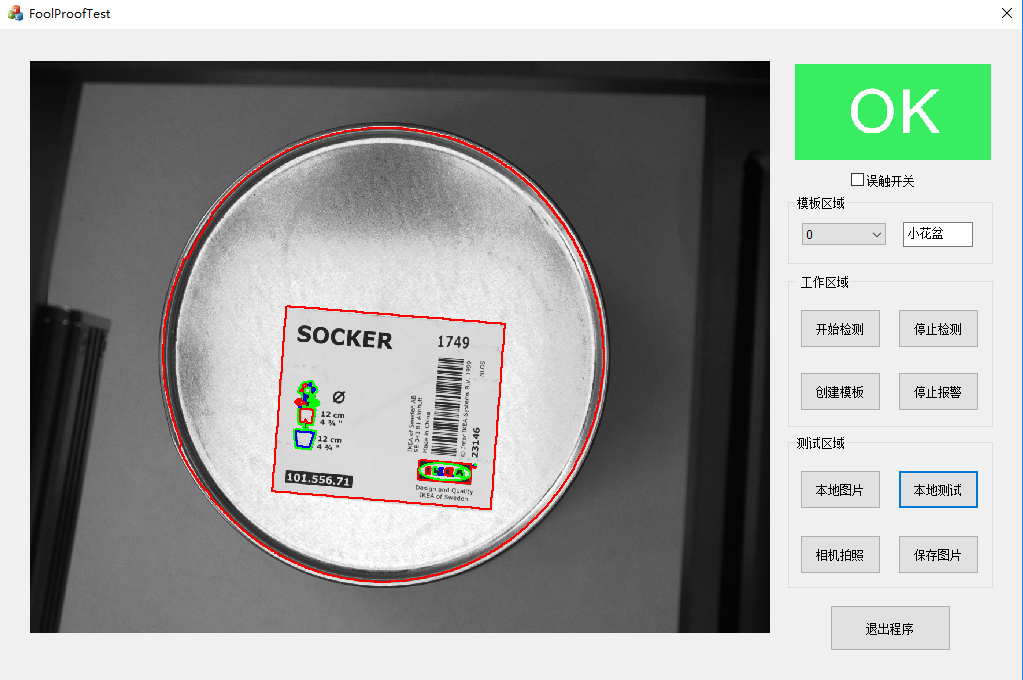Load a local image via 本地图片
This screenshot has height=680, width=1023.
click(840, 489)
